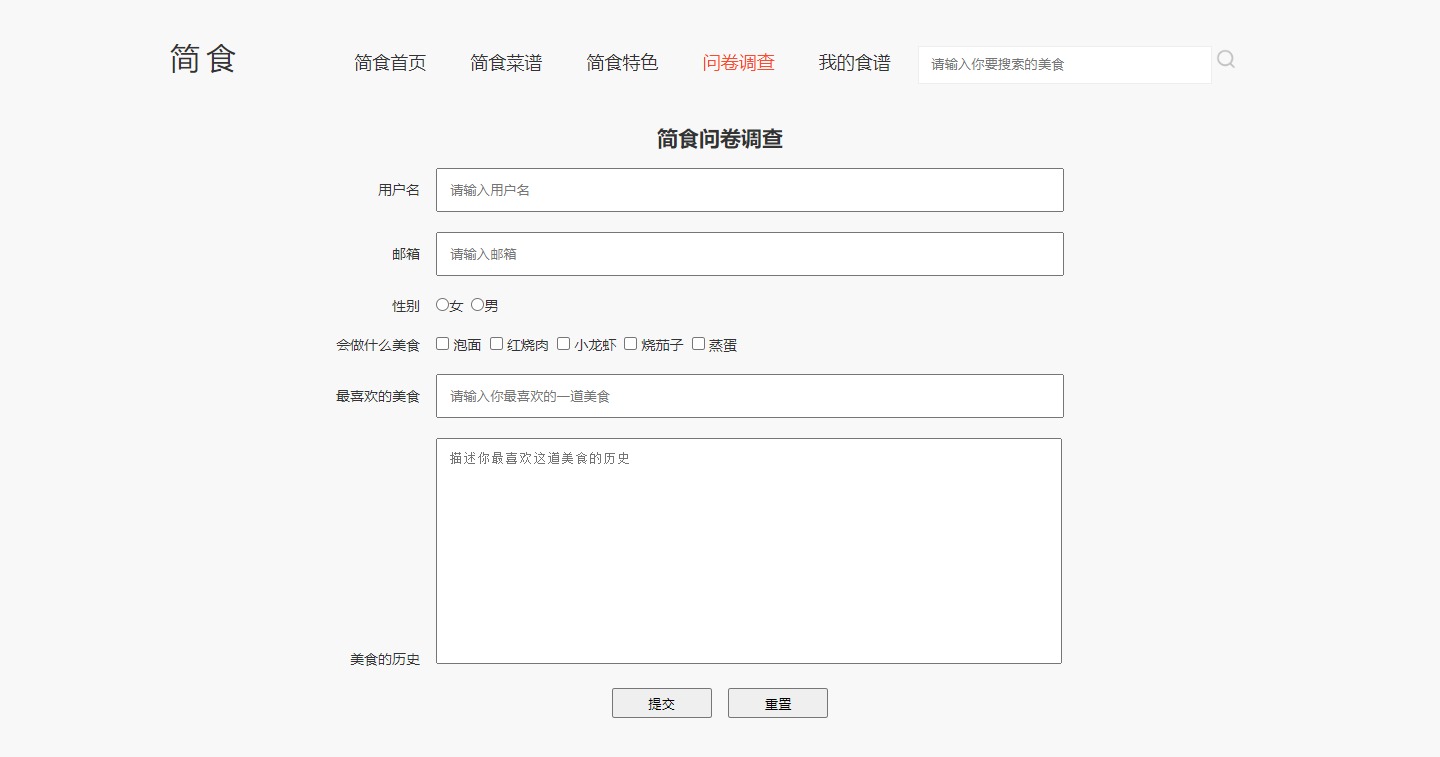Toggle the 蒸蛋 checkbox
Image resolution: width=1440 pixels, height=757 pixels.
(x=699, y=344)
